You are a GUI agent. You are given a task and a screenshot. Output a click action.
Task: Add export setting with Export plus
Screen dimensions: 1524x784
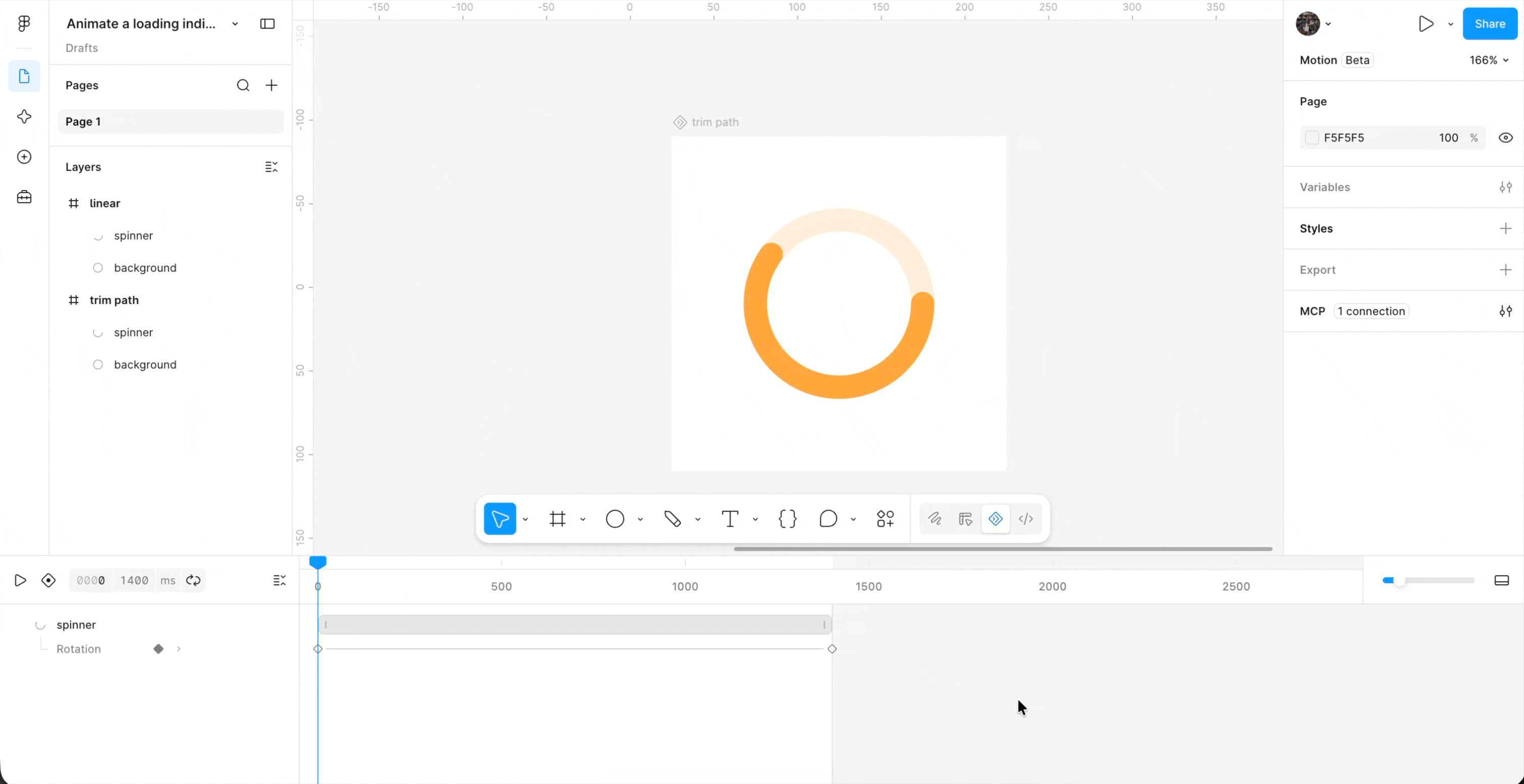tap(1506, 270)
